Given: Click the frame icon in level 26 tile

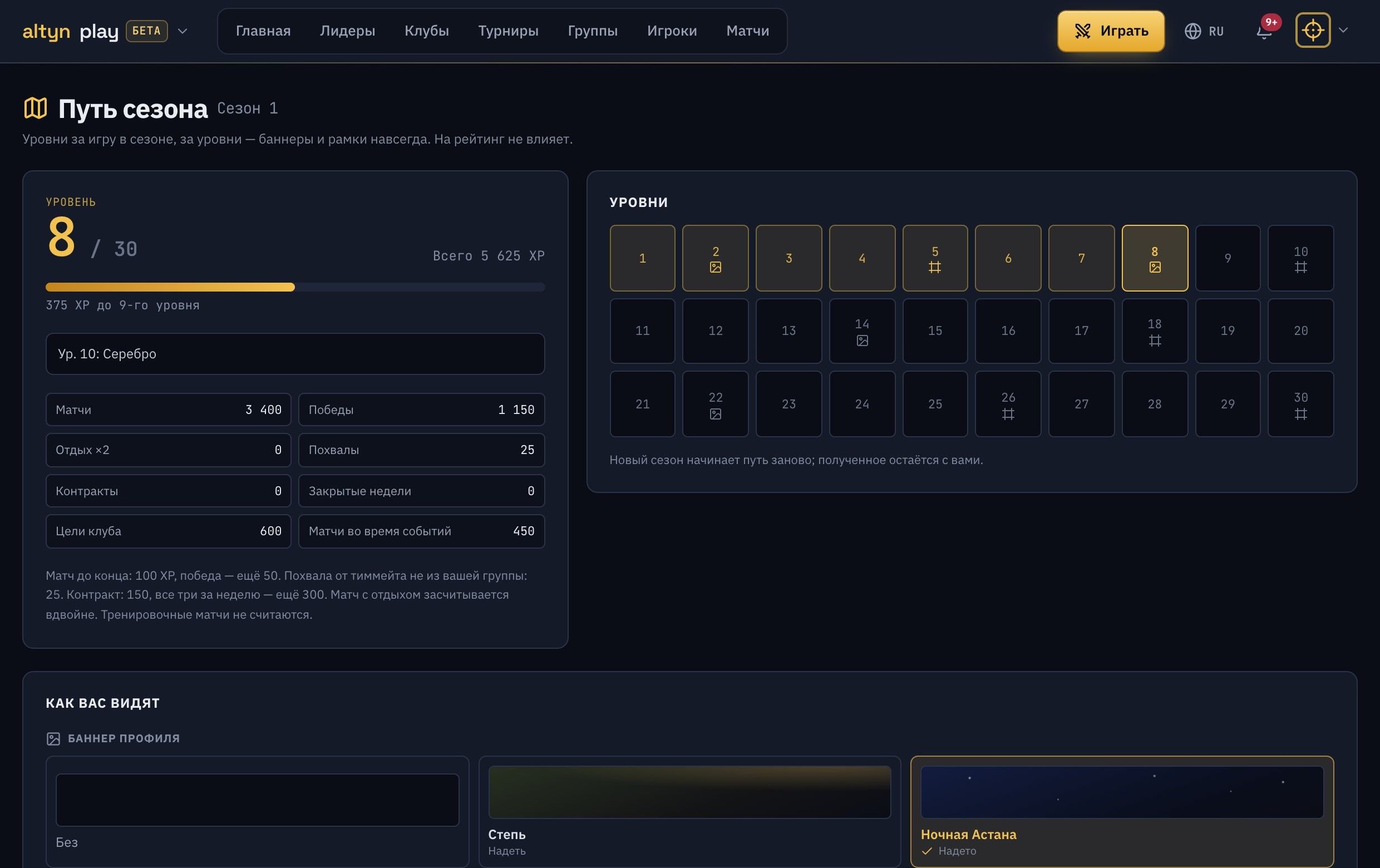Looking at the screenshot, I should click(1008, 413).
